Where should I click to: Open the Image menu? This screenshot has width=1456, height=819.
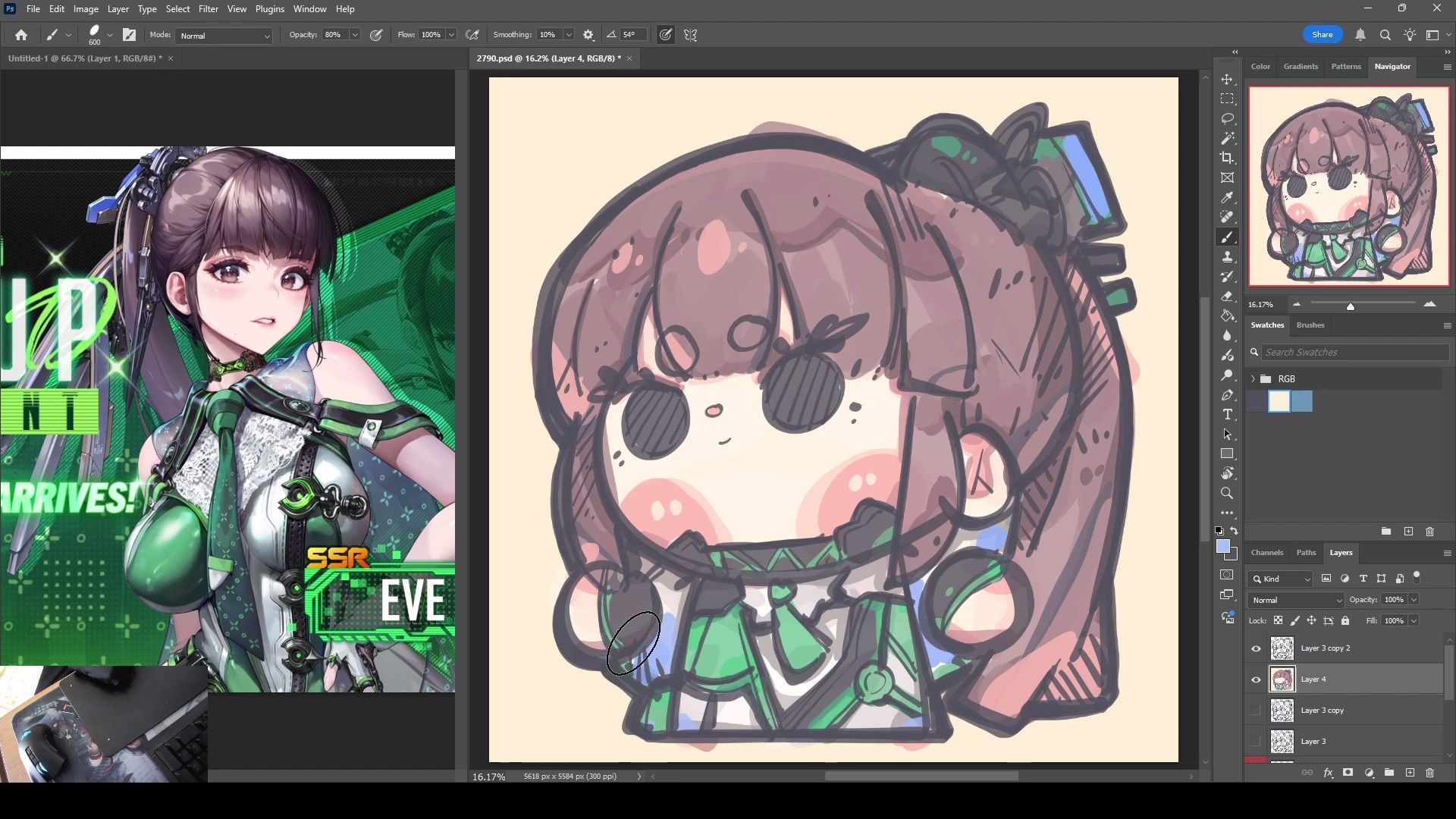[86, 9]
